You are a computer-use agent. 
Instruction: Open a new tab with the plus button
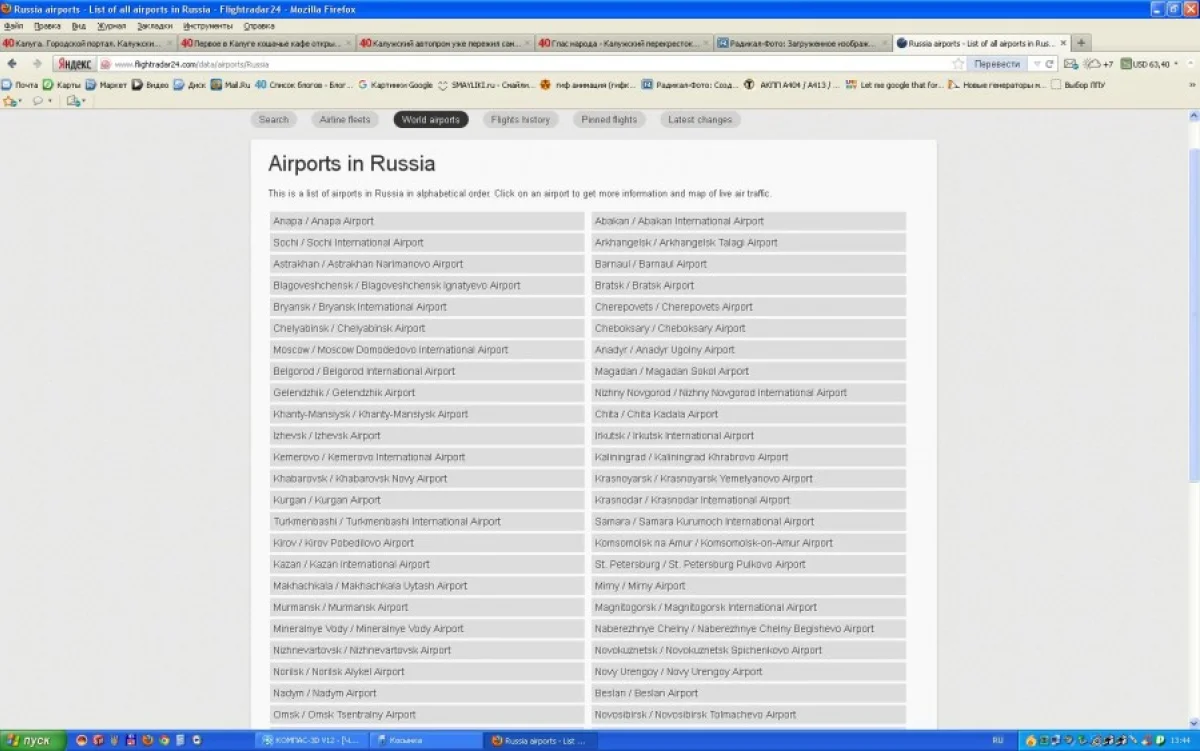tap(1081, 43)
